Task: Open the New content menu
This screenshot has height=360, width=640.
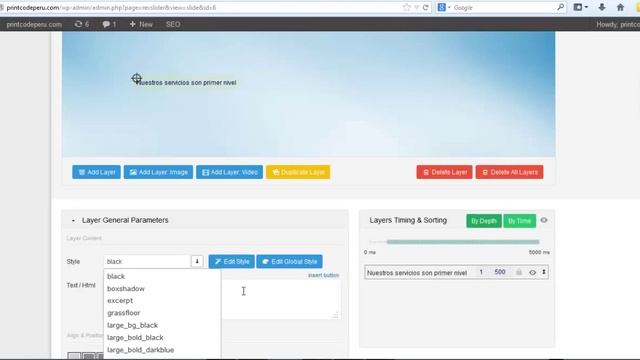Action: [141, 24]
